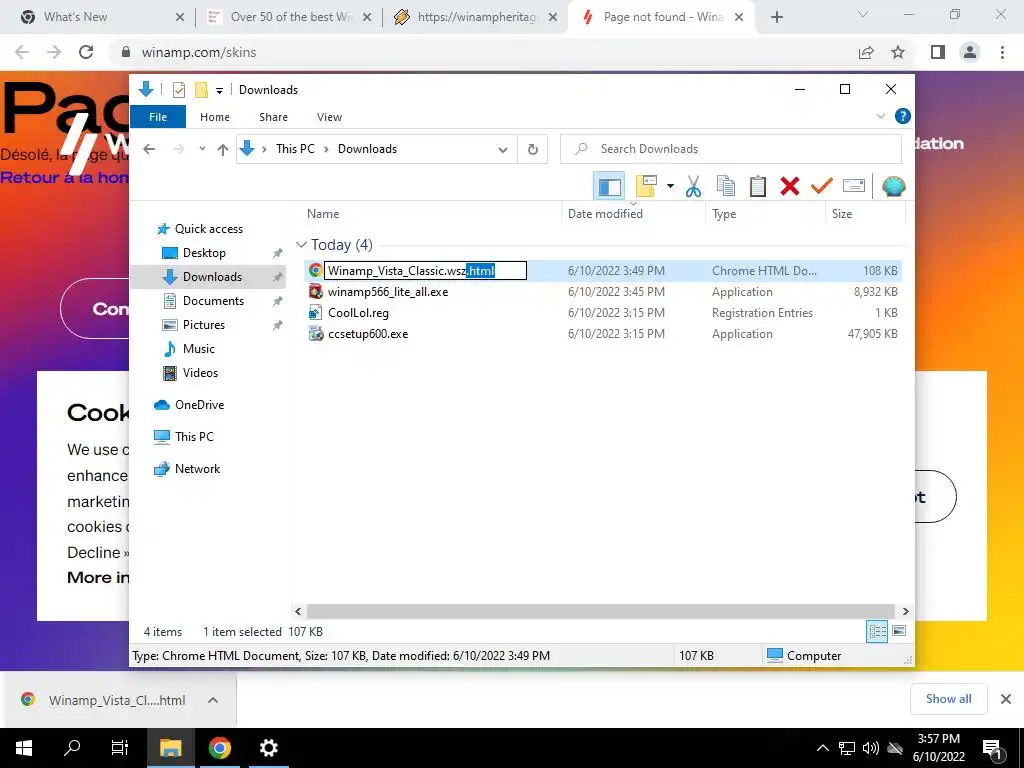Open the View ribbon tab
The image size is (1024, 768).
point(329,117)
